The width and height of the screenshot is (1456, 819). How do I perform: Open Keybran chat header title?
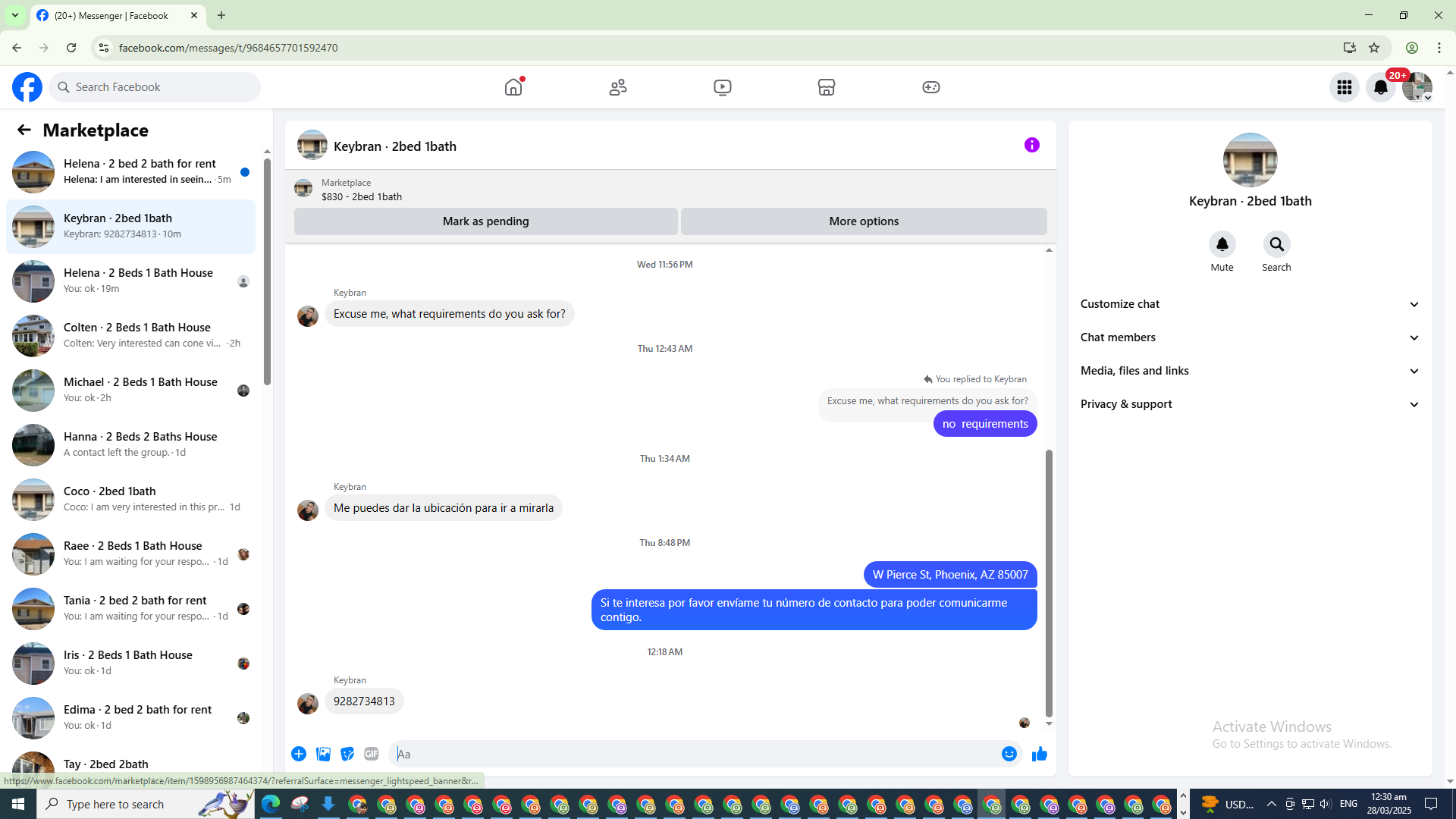coord(395,146)
